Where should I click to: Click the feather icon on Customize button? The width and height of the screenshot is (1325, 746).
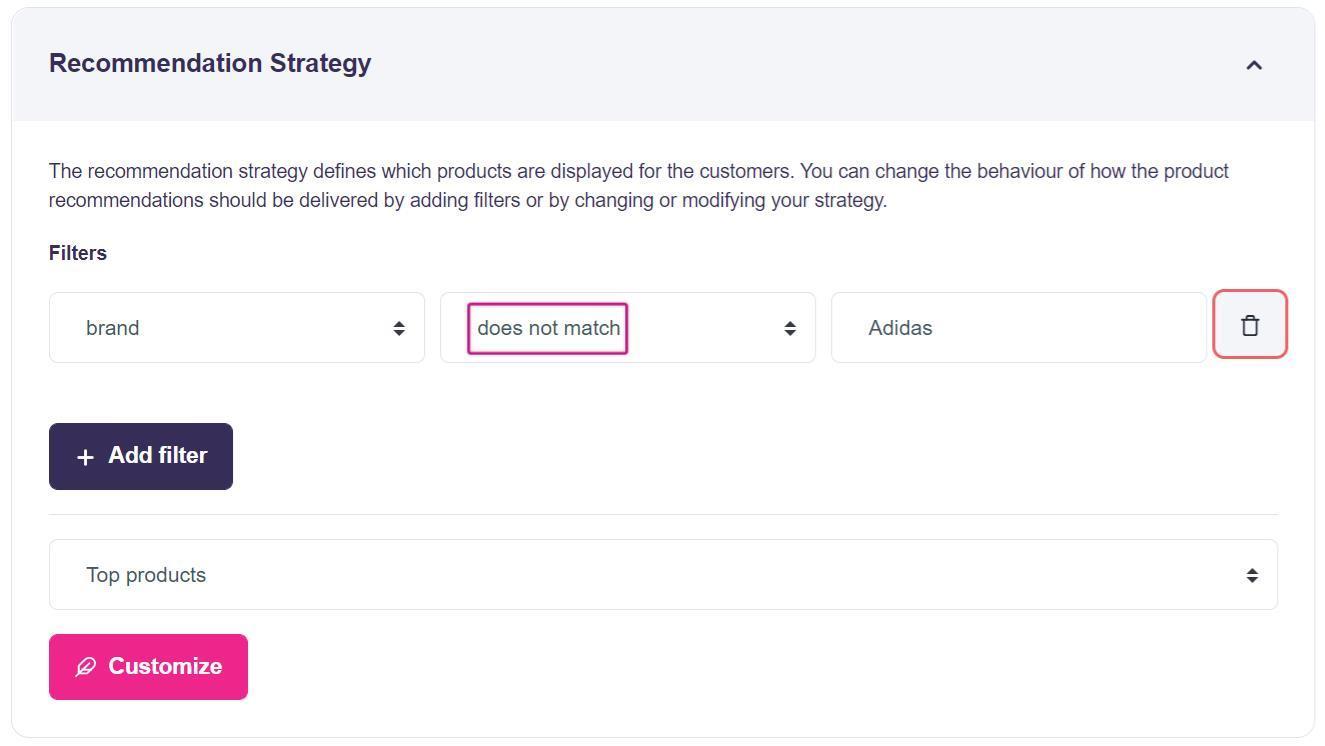(x=86, y=667)
